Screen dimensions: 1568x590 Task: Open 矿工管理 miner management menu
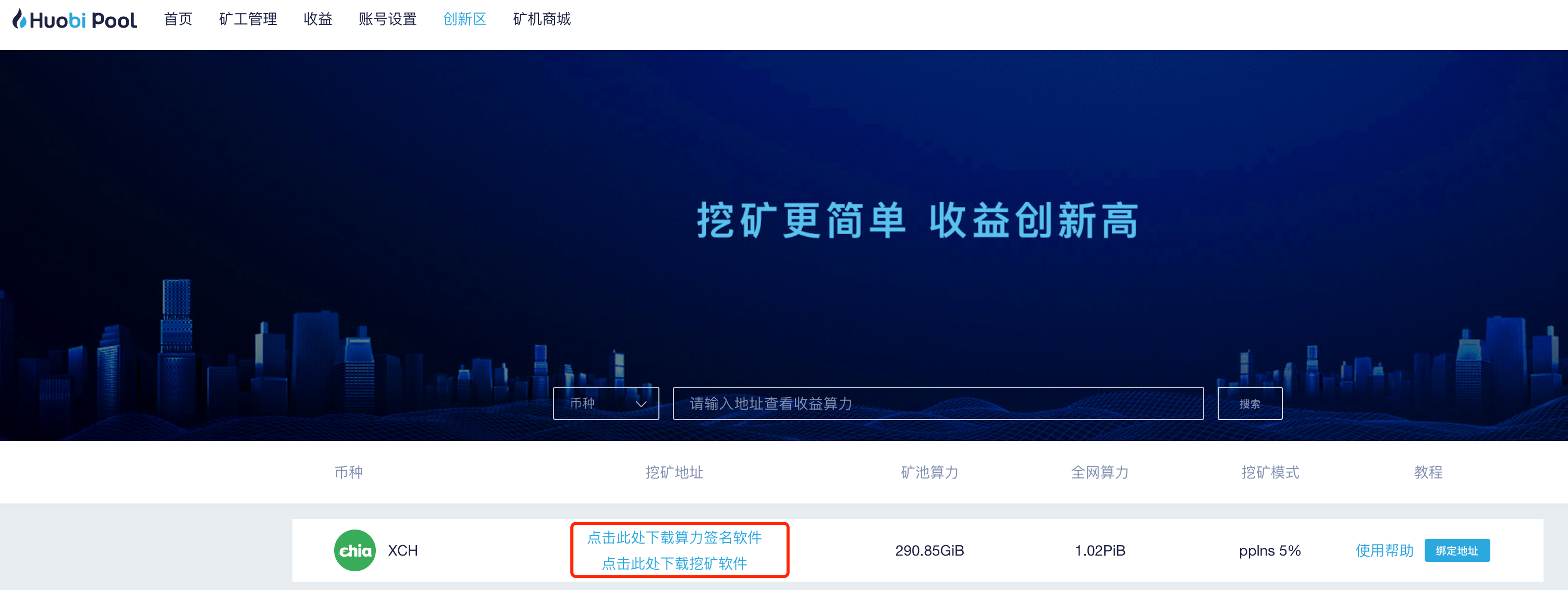pyautogui.click(x=248, y=19)
